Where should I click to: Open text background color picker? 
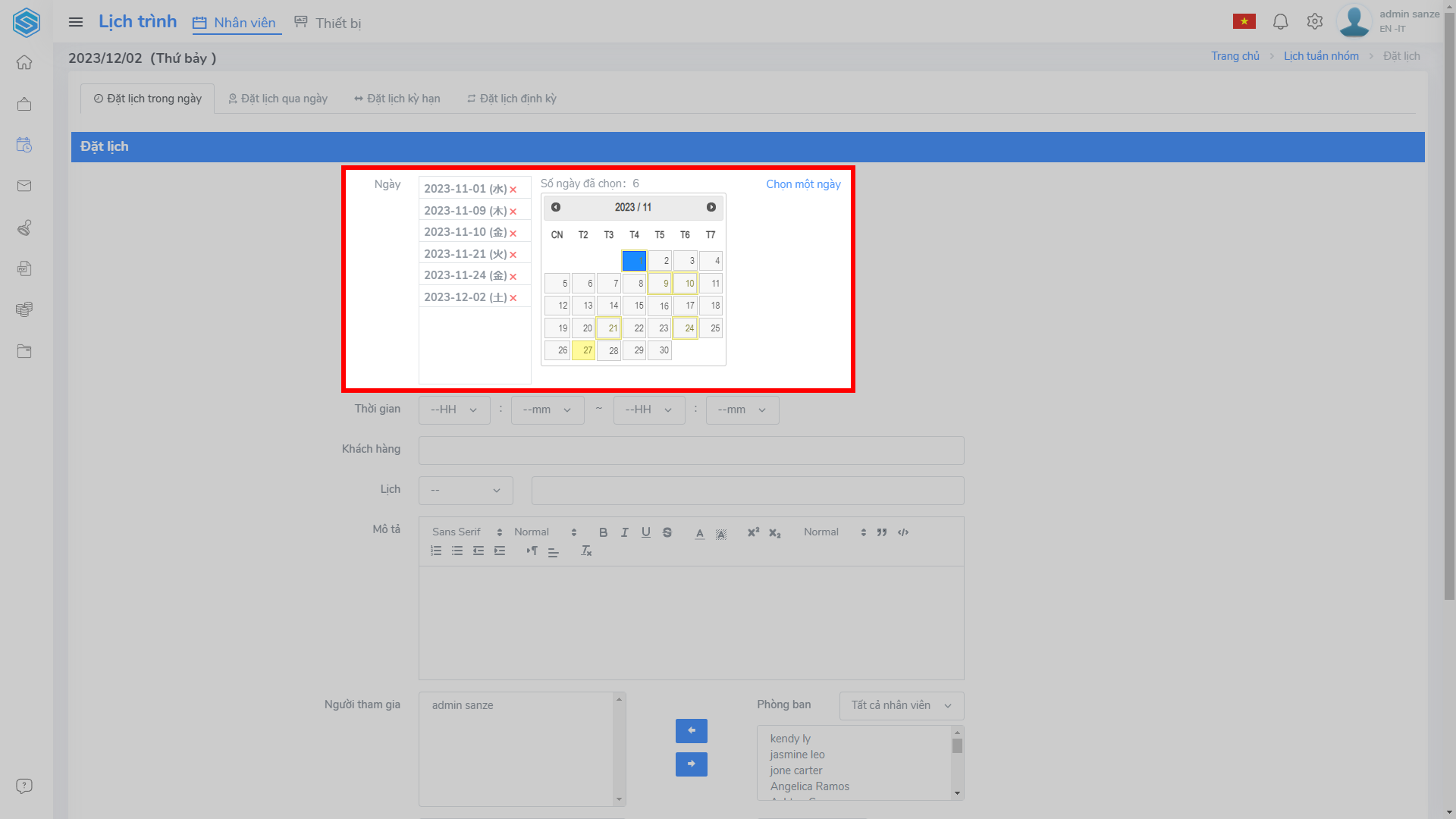pyautogui.click(x=721, y=533)
